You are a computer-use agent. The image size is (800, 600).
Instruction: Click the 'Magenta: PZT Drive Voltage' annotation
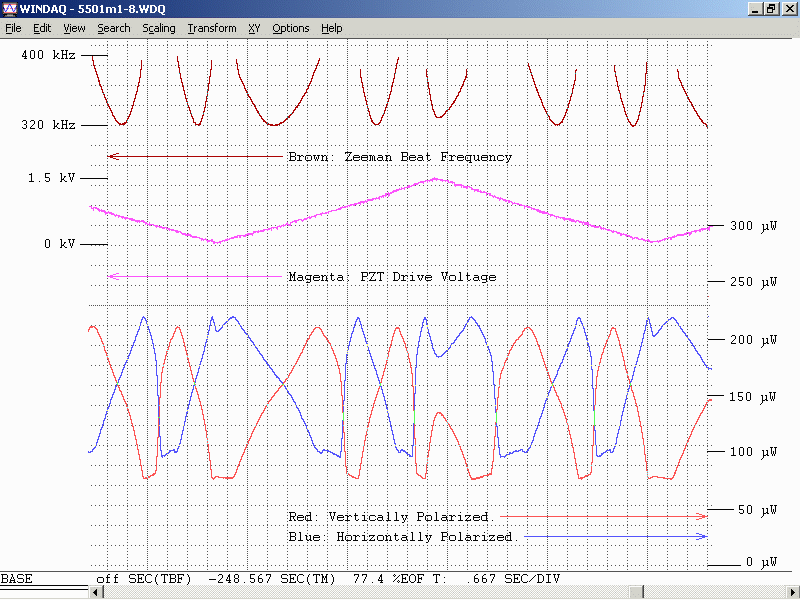point(391,277)
